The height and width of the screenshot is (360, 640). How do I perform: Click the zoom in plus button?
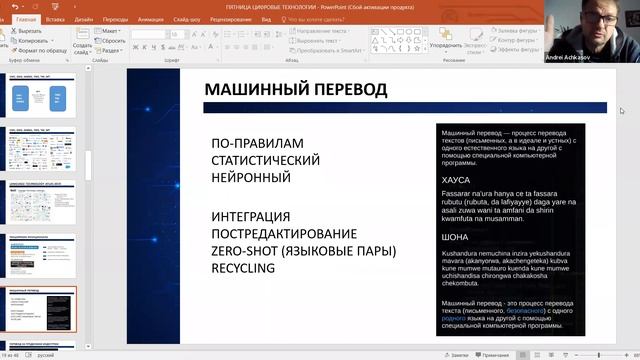tap(627, 355)
